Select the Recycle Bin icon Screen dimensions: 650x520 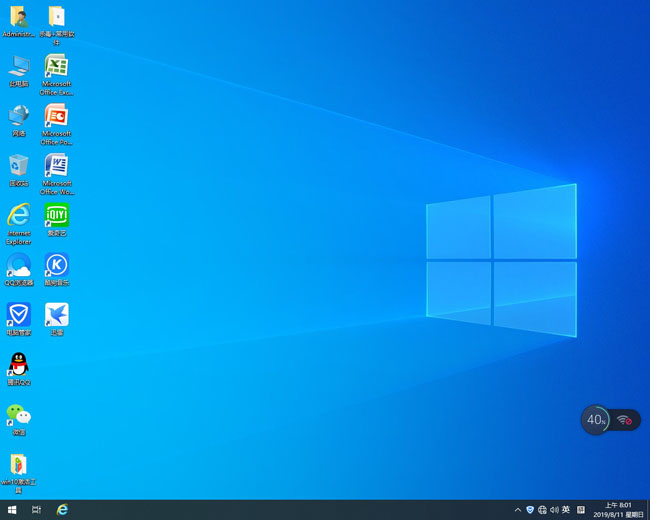pyautogui.click(x=18, y=166)
